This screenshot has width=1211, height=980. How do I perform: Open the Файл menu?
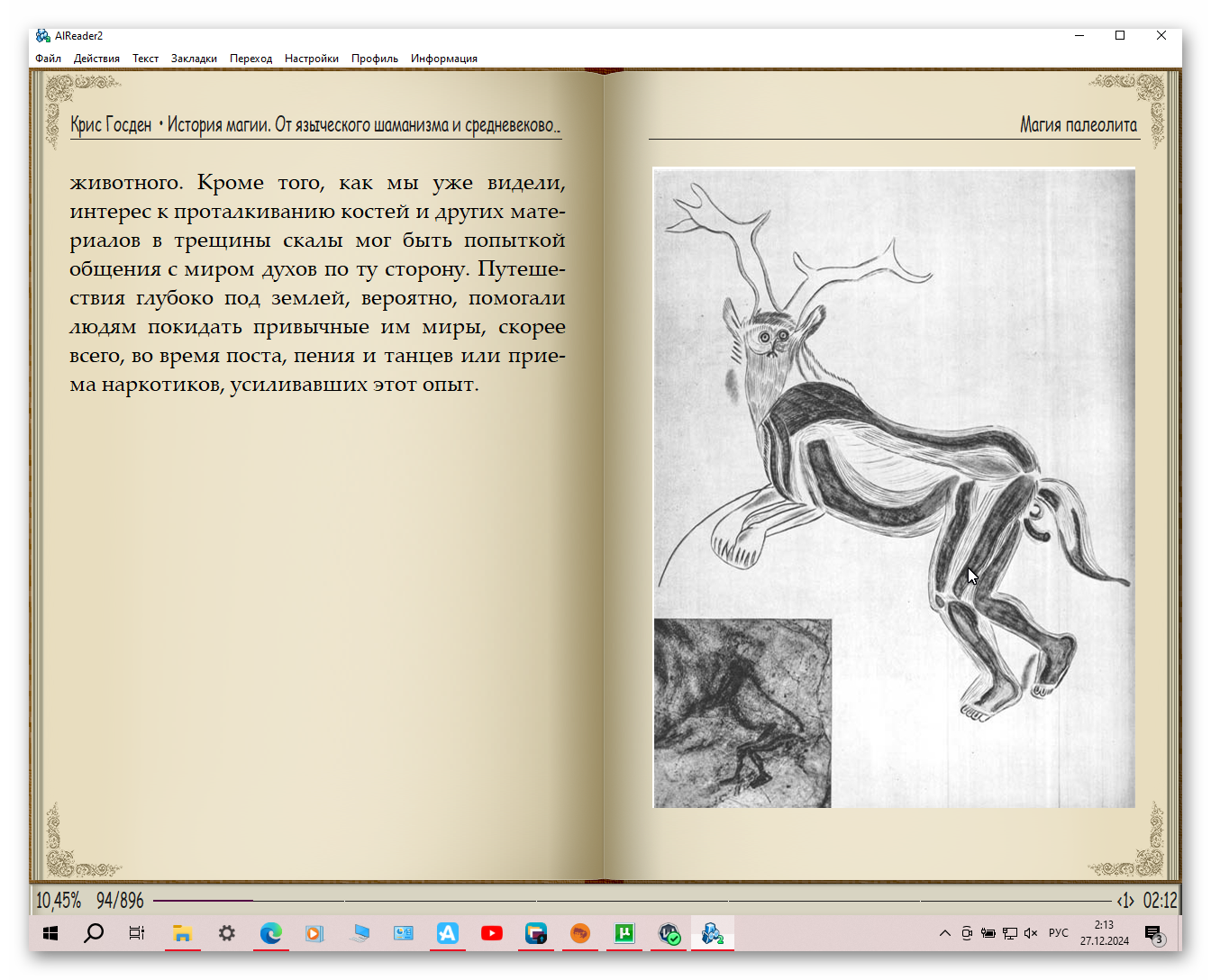pos(49,59)
